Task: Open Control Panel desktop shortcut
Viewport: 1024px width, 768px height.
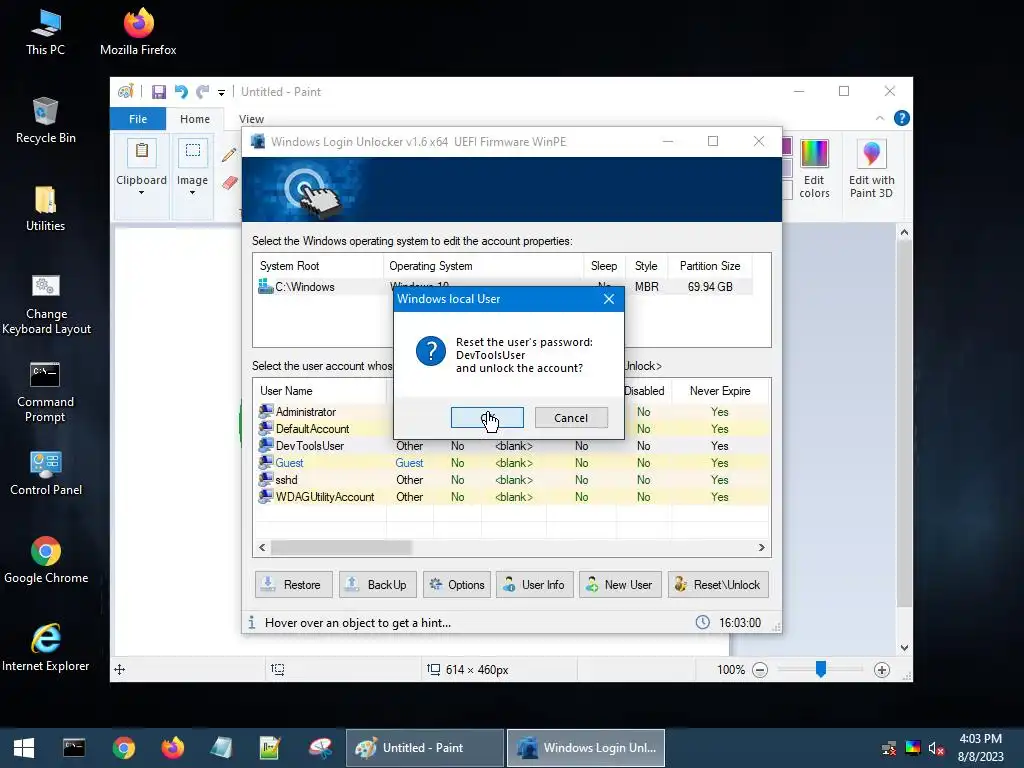Action: point(46,473)
